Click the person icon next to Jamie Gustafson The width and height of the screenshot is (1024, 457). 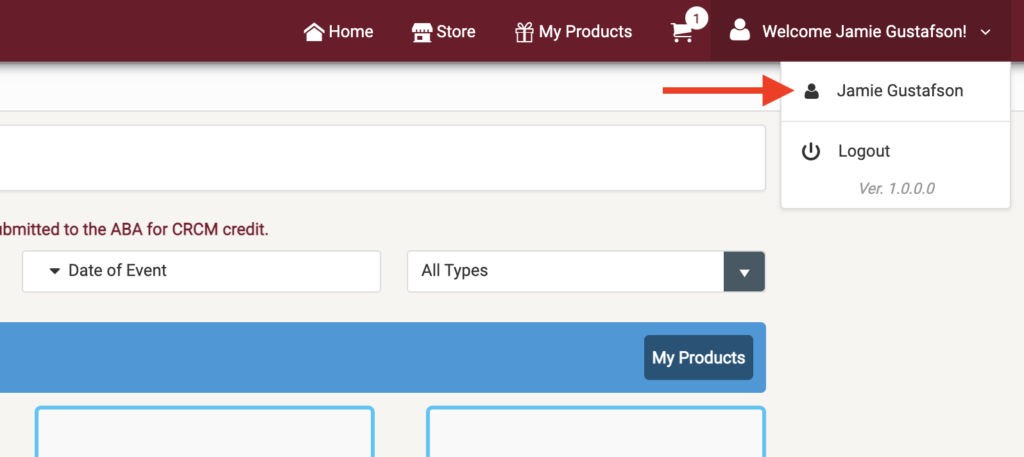tap(811, 91)
